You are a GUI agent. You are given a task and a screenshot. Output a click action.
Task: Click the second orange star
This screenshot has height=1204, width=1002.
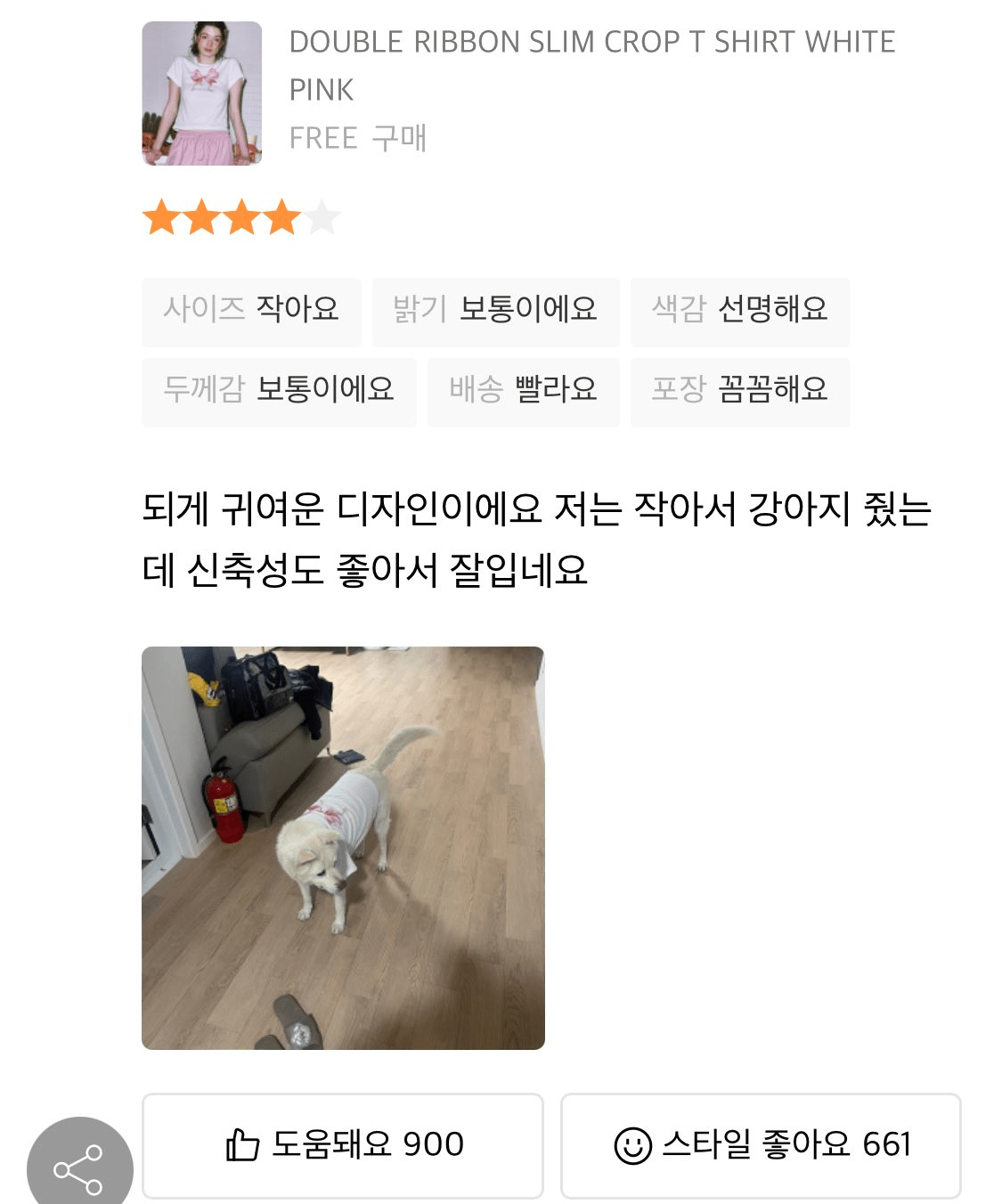[x=201, y=217]
